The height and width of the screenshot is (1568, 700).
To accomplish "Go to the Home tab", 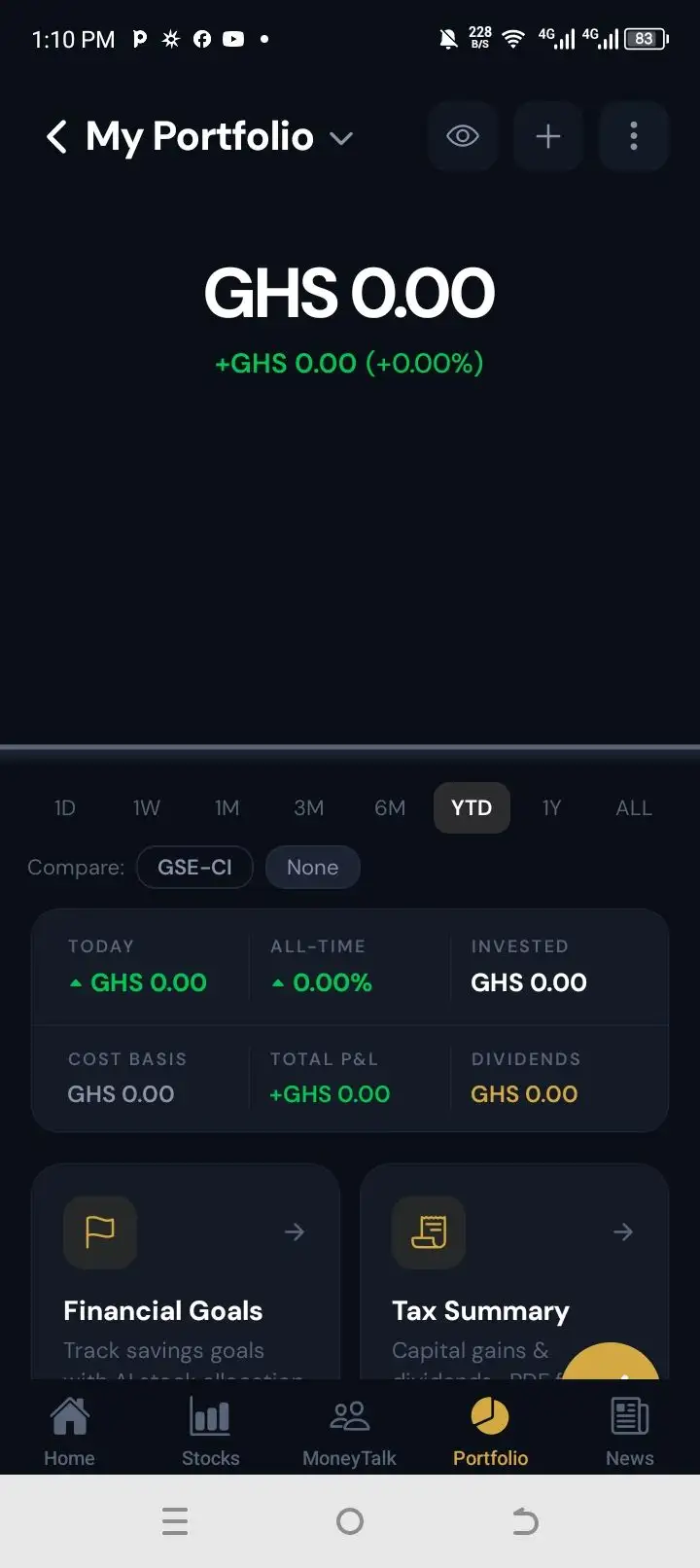I will pos(70,1432).
